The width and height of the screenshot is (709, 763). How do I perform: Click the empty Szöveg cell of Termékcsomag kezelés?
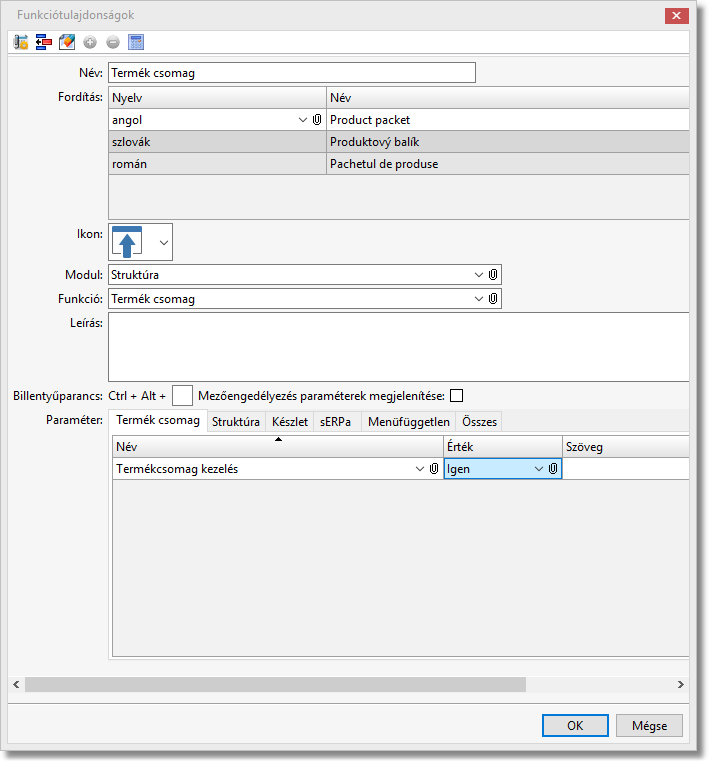point(626,469)
